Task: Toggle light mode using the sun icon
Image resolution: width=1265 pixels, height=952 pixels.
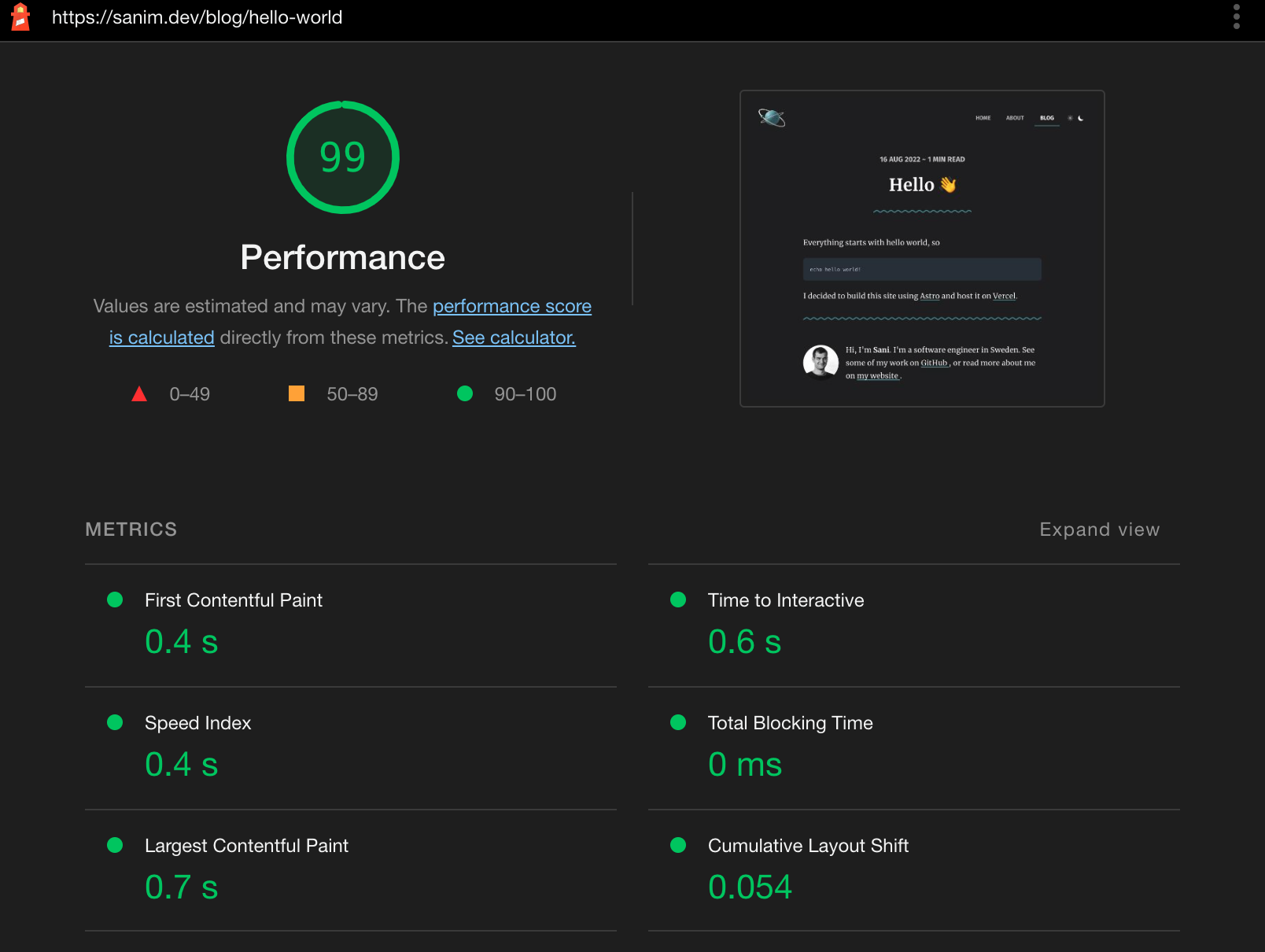Action: (1071, 118)
